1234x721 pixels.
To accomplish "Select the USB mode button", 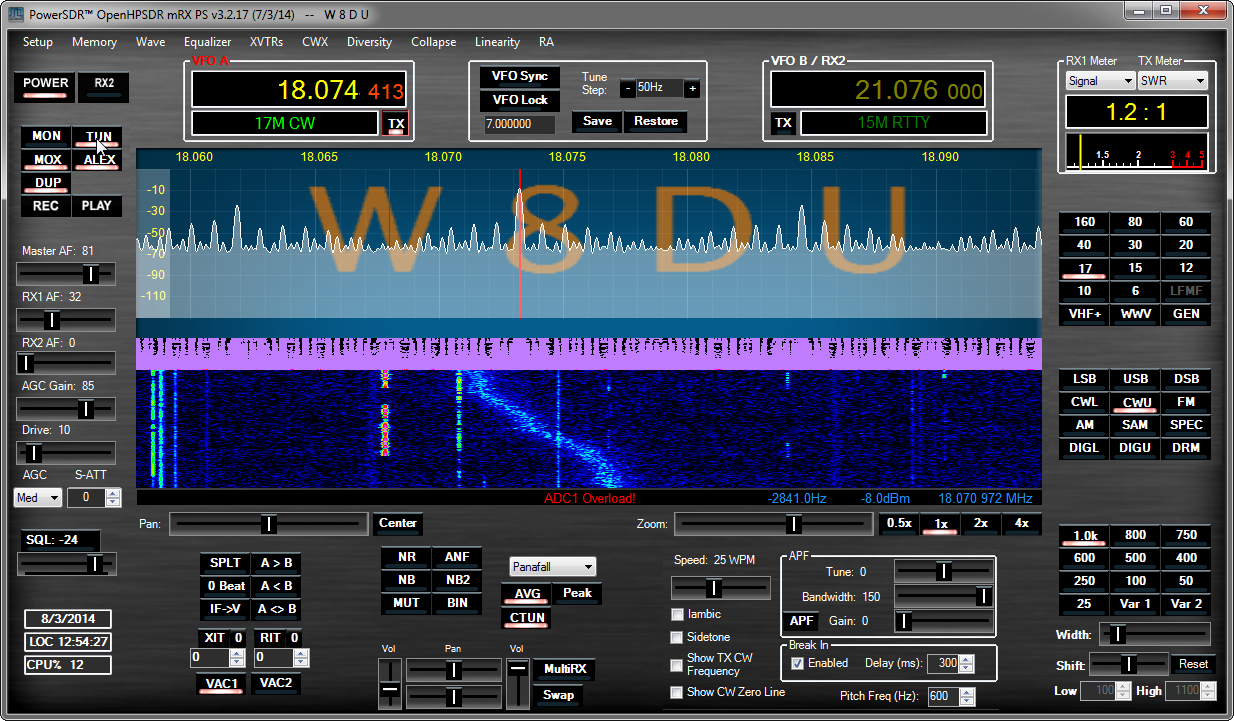I will click(1135, 379).
